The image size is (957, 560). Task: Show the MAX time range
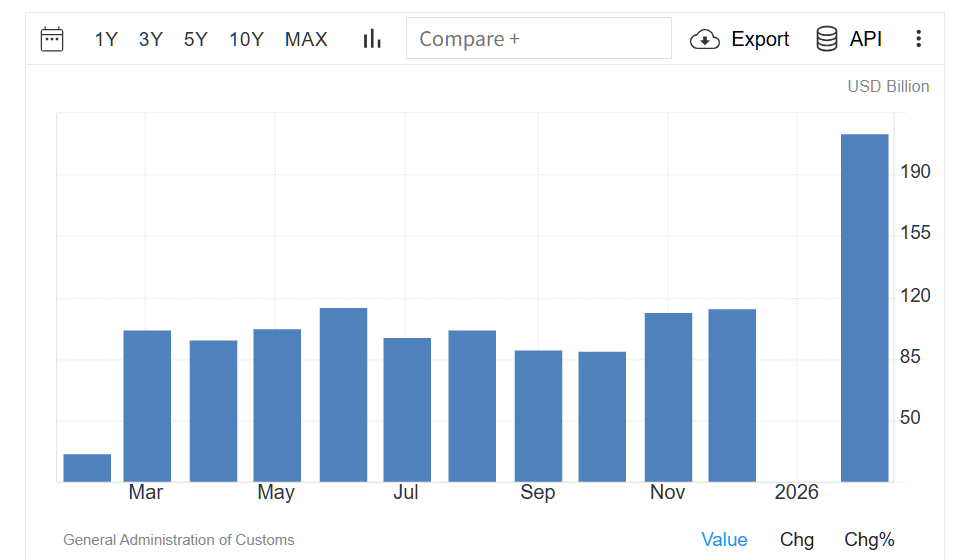pos(306,39)
